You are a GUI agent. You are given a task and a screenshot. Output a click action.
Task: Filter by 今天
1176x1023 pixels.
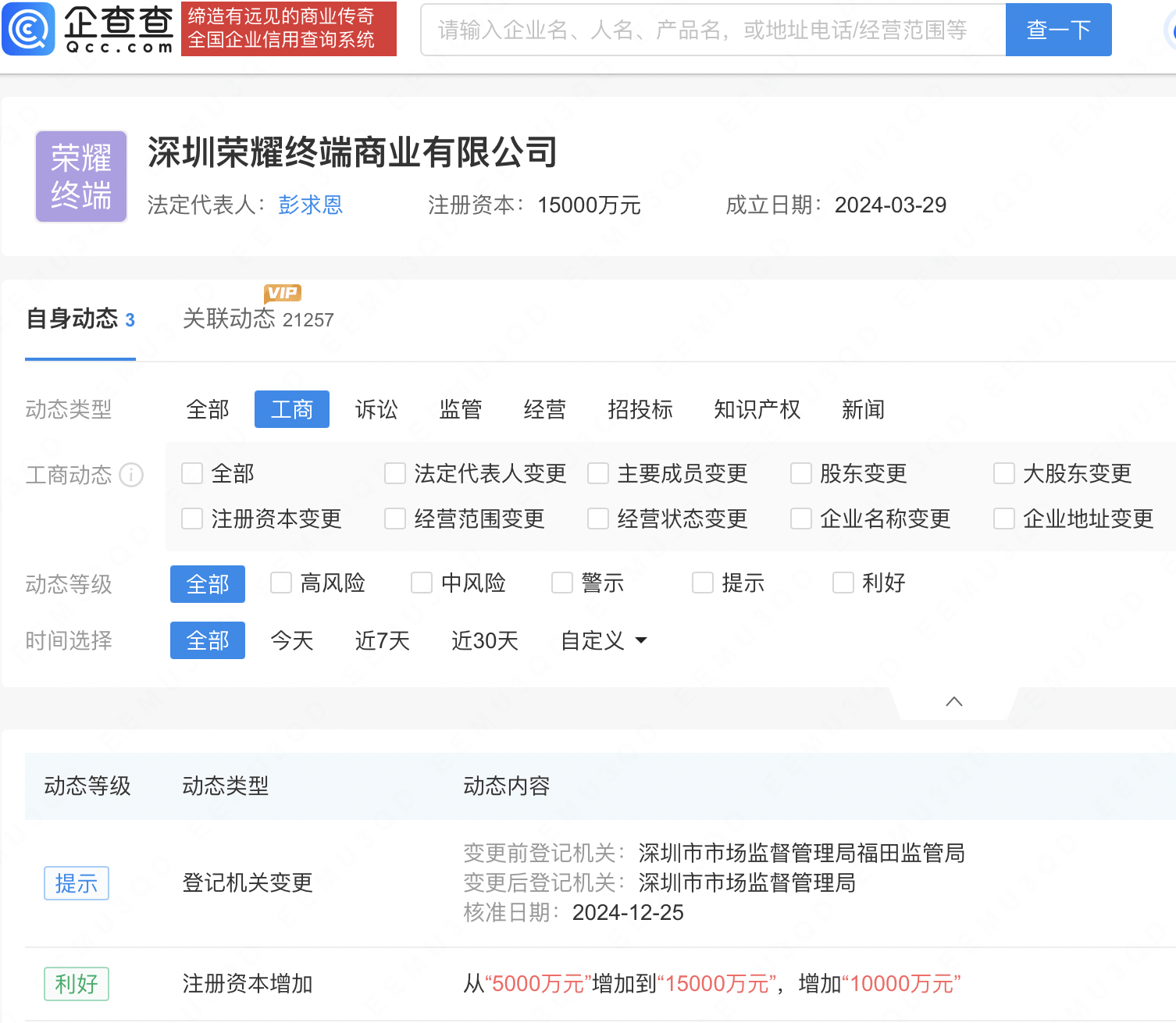coord(292,640)
